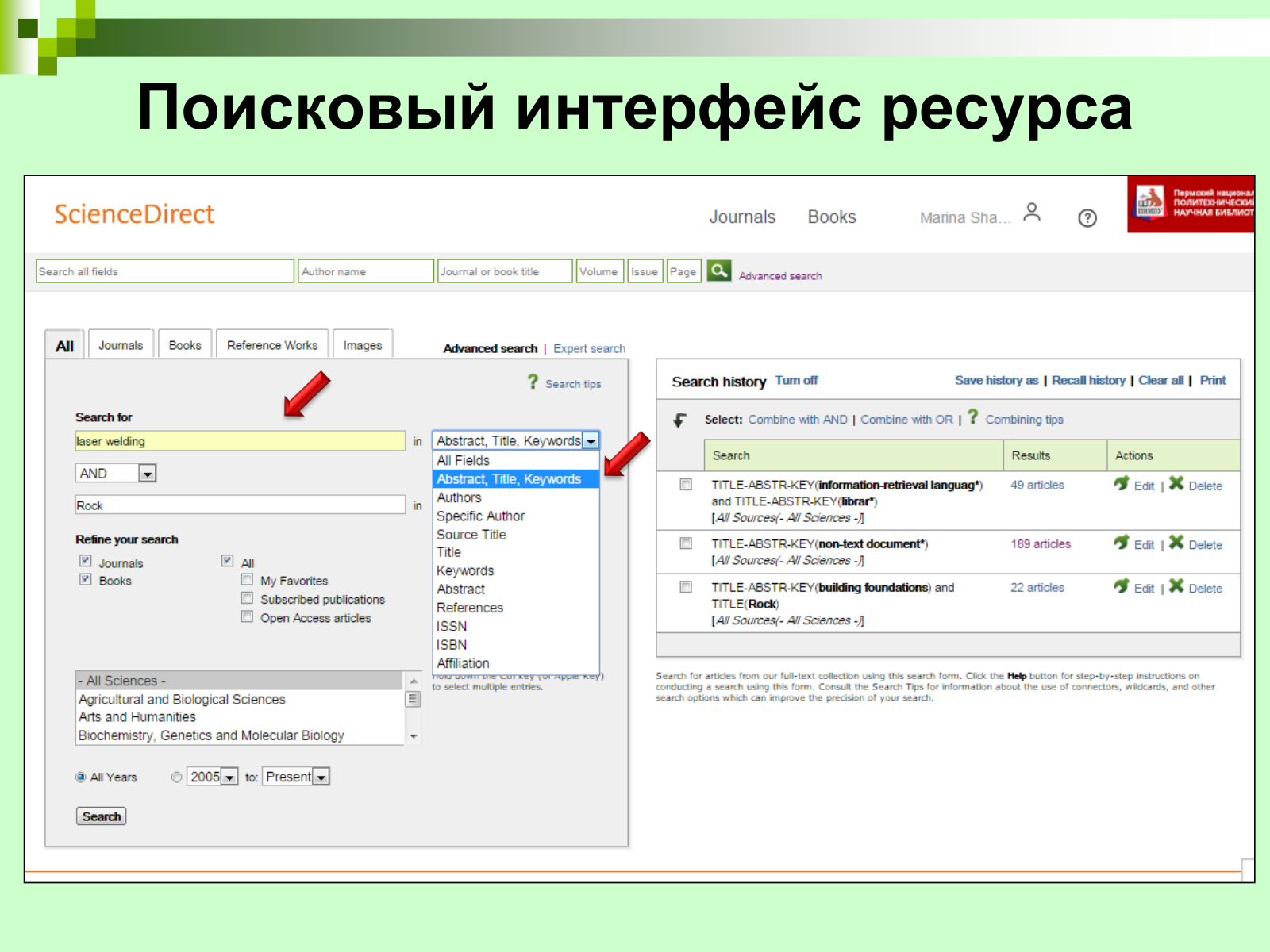Choose References in the field list
The width and height of the screenshot is (1270, 952).
click(x=516, y=608)
